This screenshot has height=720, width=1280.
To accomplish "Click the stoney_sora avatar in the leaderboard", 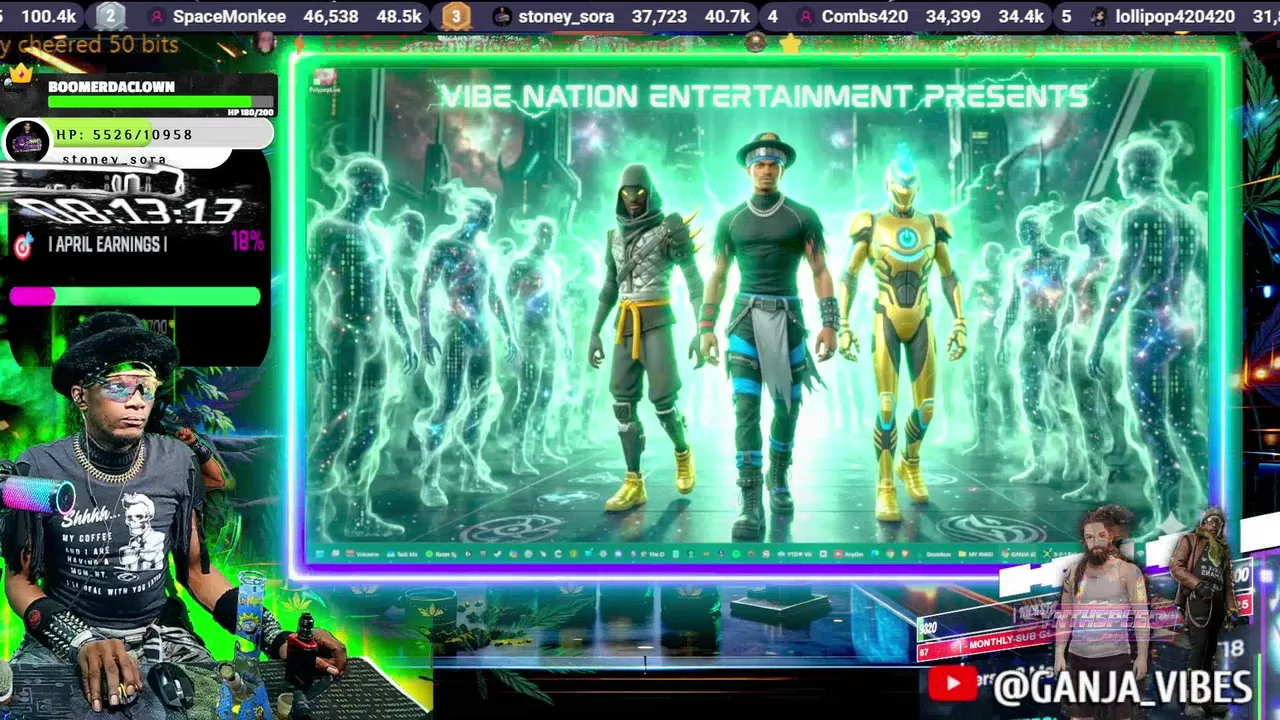I will 502,16.
